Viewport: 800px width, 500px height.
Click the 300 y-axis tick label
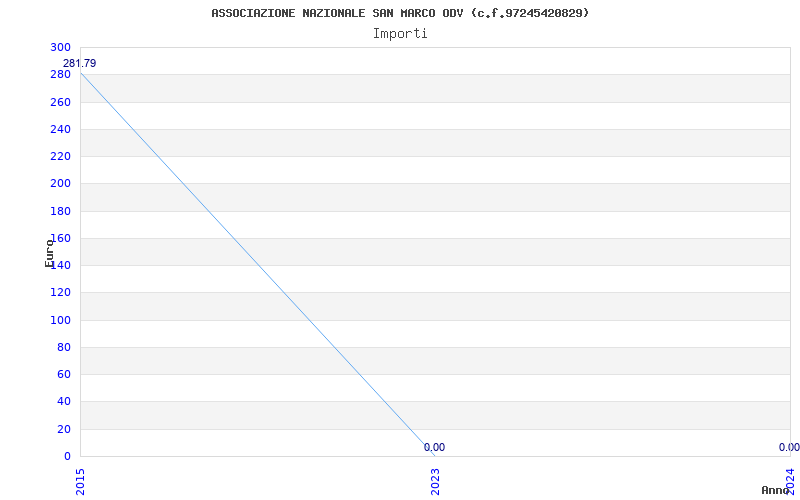[x=60, y=47]
